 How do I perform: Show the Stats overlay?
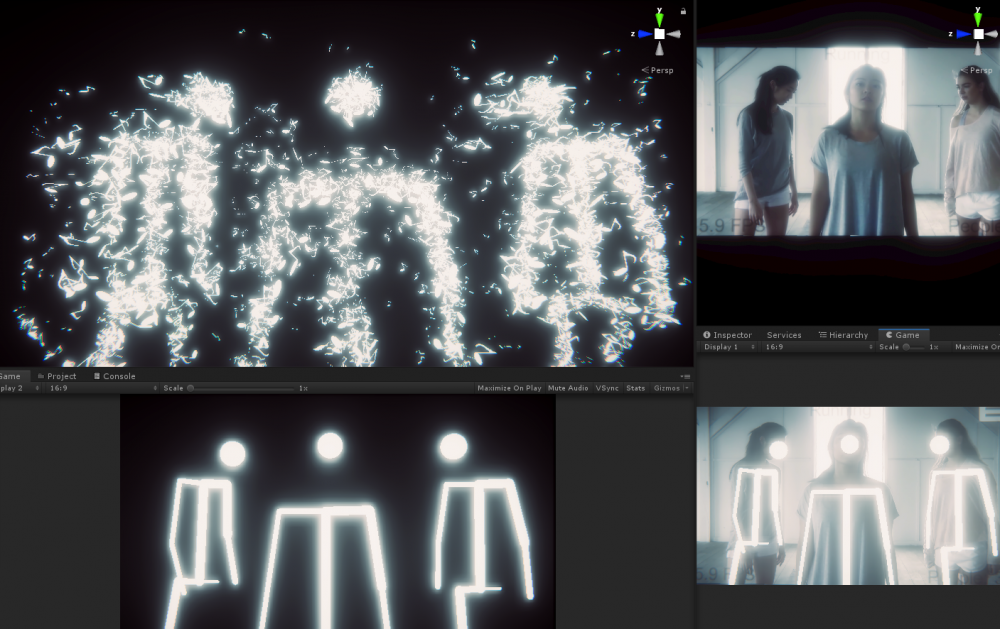[x=636, y=388]
